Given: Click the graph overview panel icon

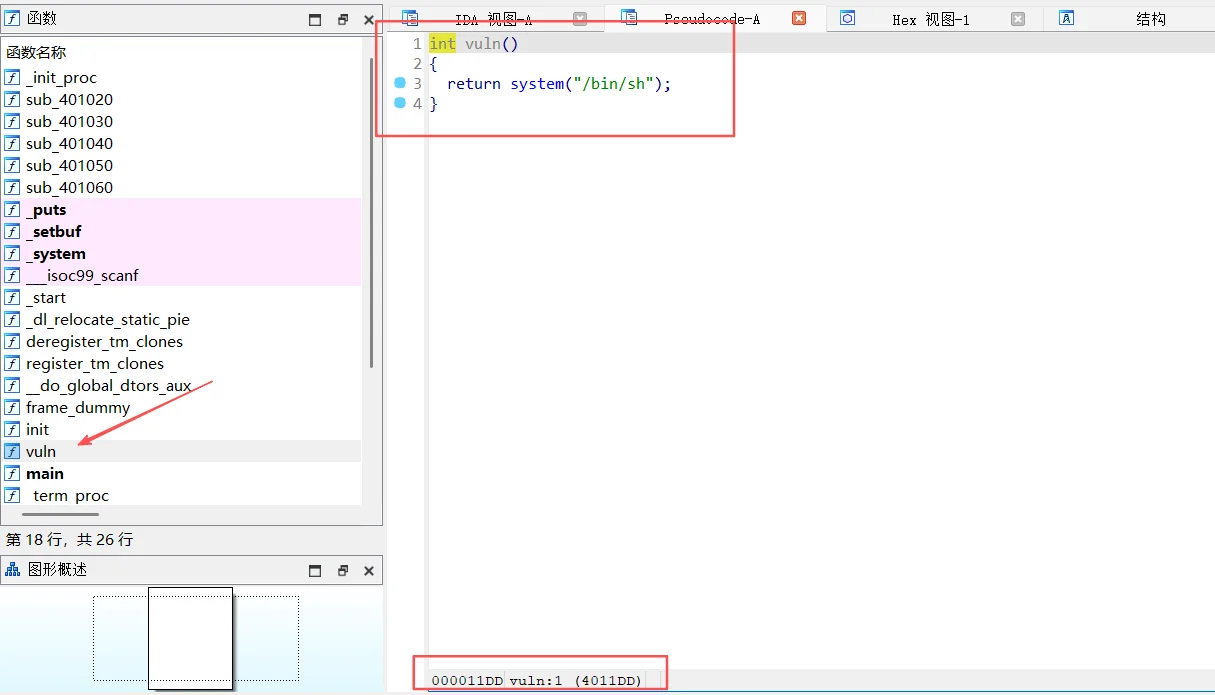Looking at the screenshot, I should click(x=13, y=570).
